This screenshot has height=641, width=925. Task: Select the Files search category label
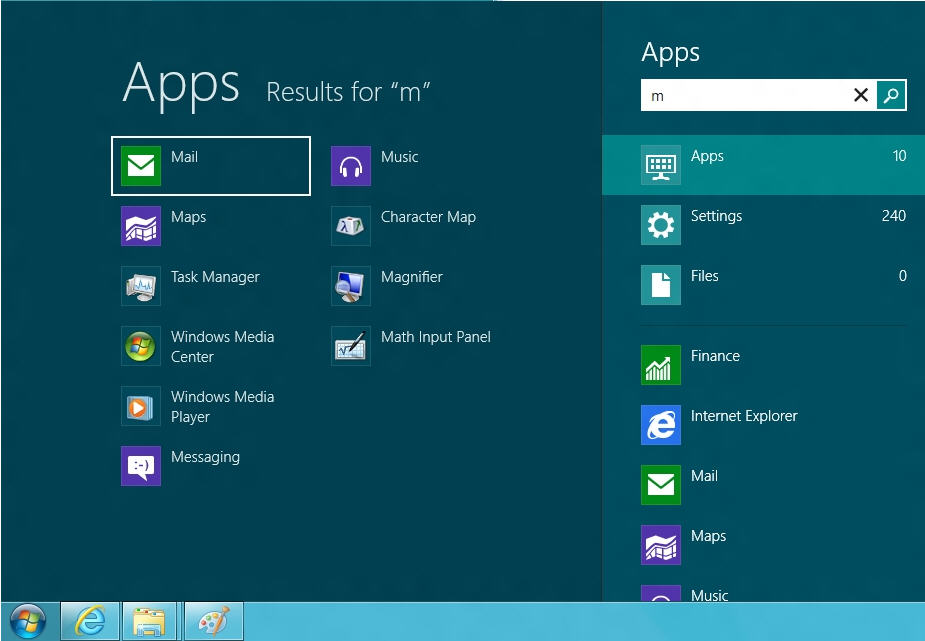coord(704,275)
